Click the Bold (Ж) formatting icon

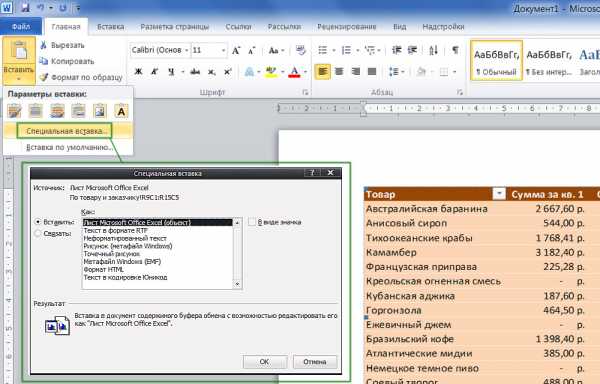pos(139,72)
